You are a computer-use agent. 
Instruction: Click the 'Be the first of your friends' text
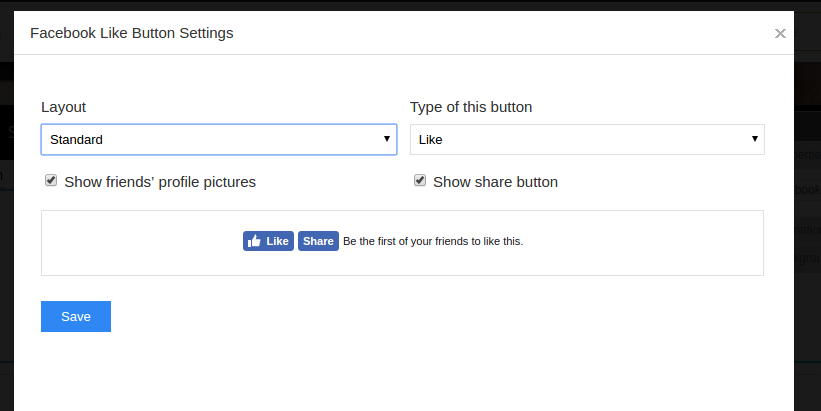point(433,241)
